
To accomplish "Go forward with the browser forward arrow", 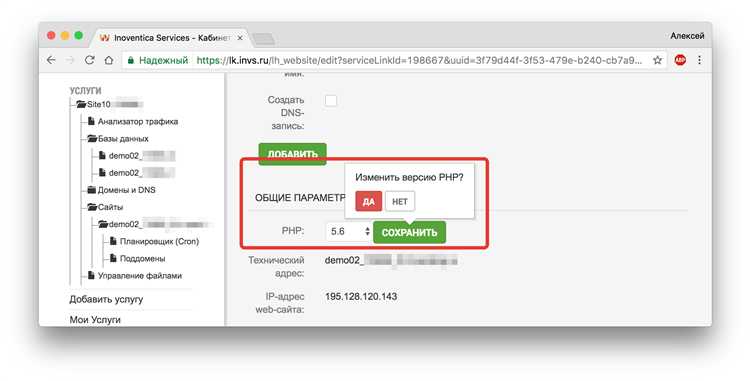I will click(70, 60).
